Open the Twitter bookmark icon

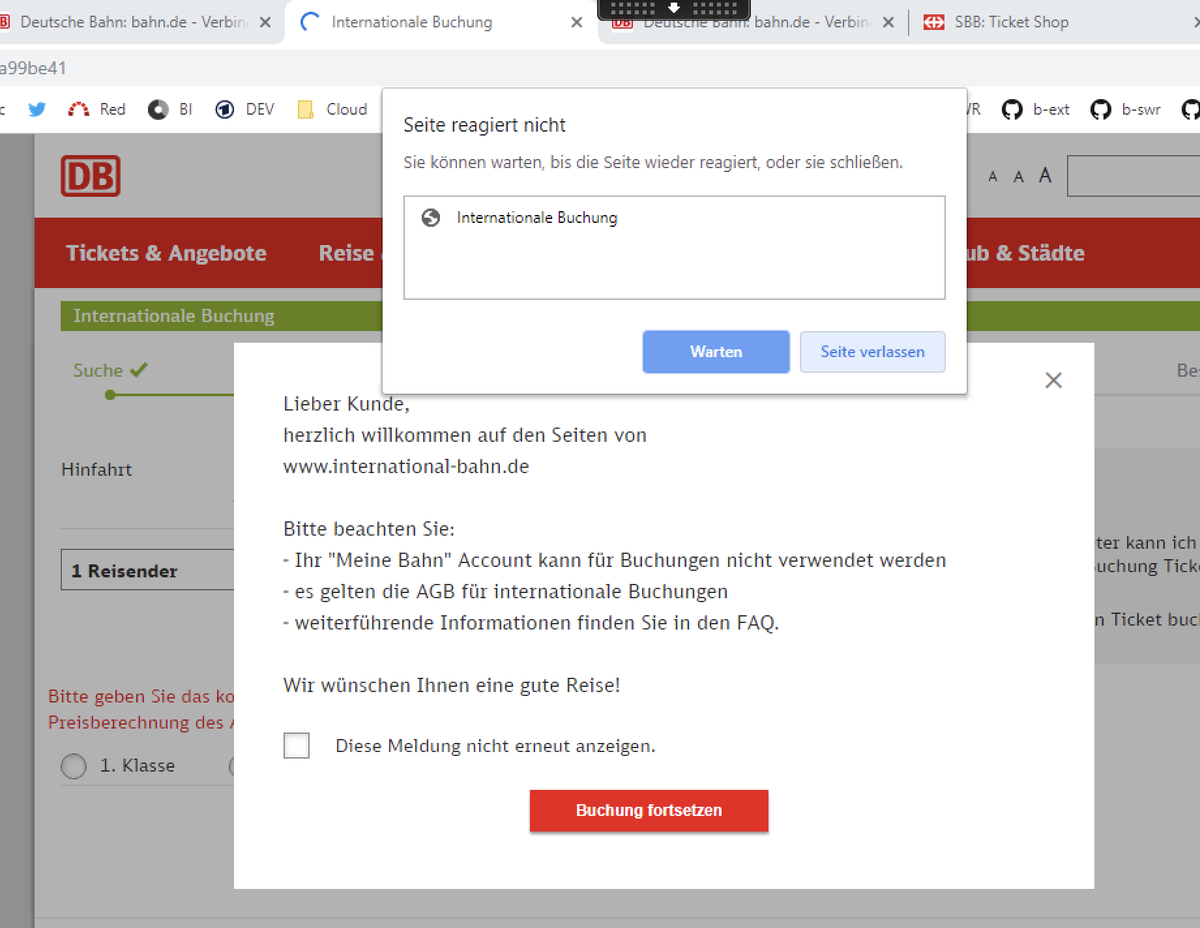coord(37,109)
